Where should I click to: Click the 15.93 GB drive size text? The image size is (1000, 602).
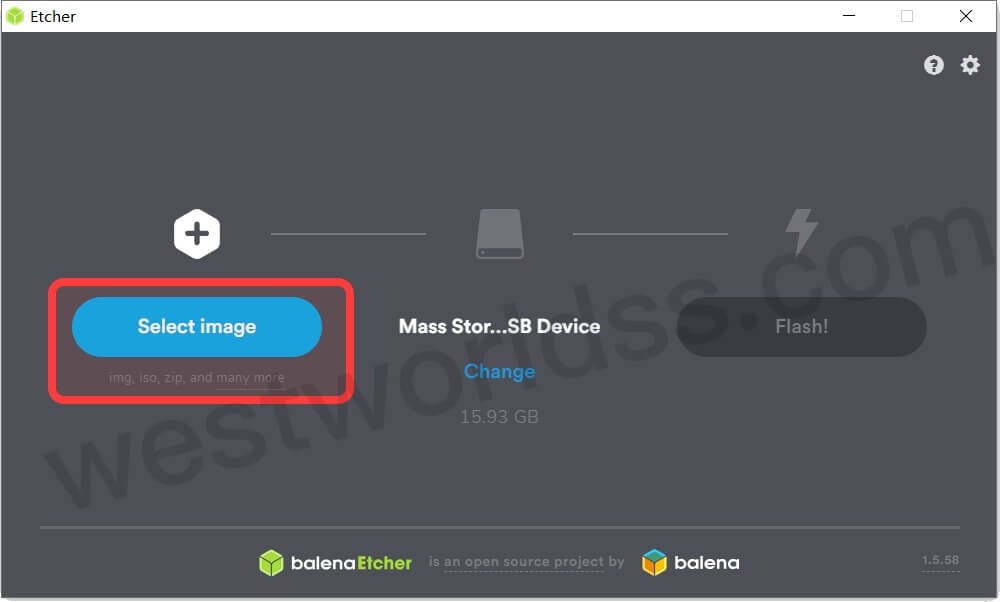click(499, 417)
